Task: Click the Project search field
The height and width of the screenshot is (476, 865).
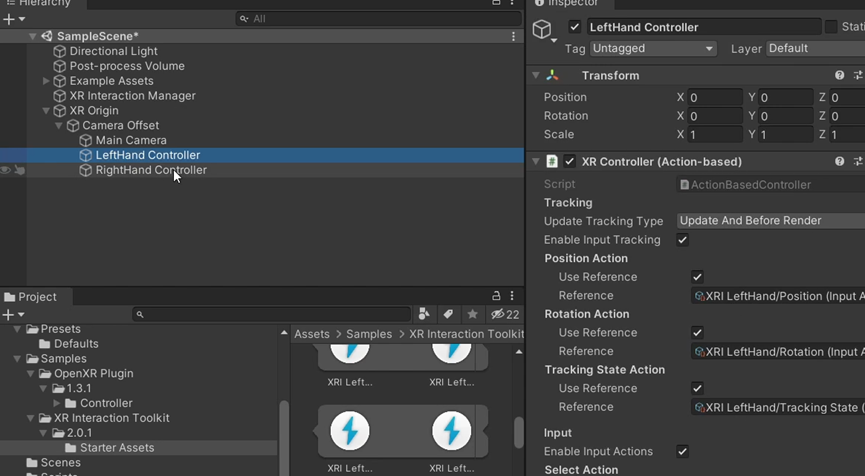Action: pyautogui.click(x=271, y=314)
